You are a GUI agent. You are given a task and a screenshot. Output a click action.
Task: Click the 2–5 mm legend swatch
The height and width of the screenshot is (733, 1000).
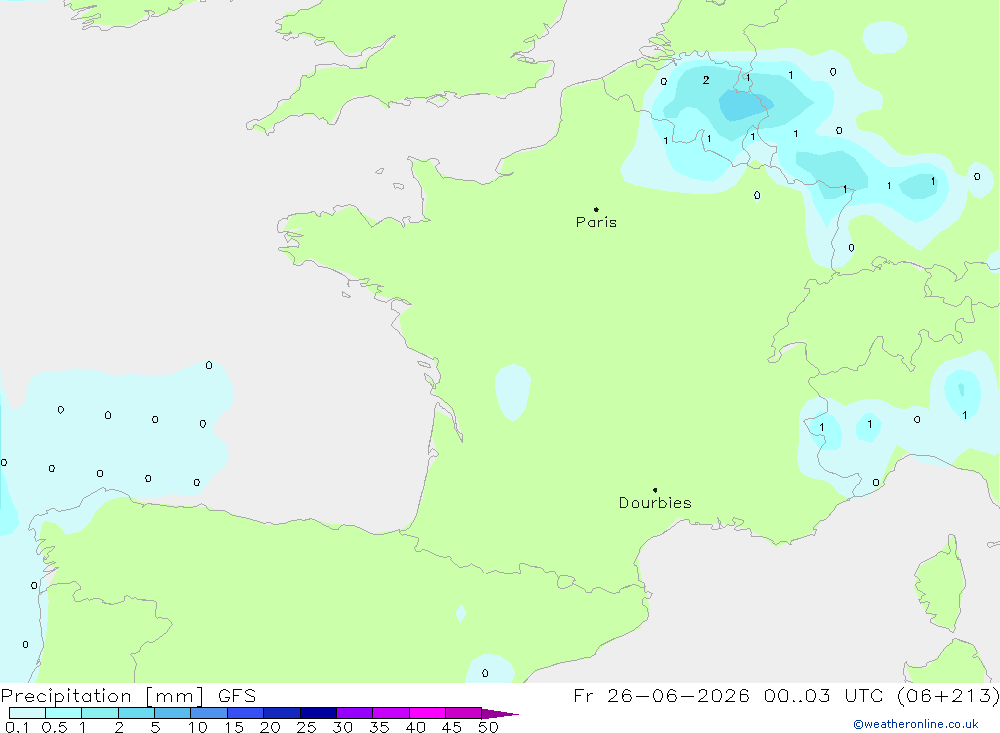[136, 713]
